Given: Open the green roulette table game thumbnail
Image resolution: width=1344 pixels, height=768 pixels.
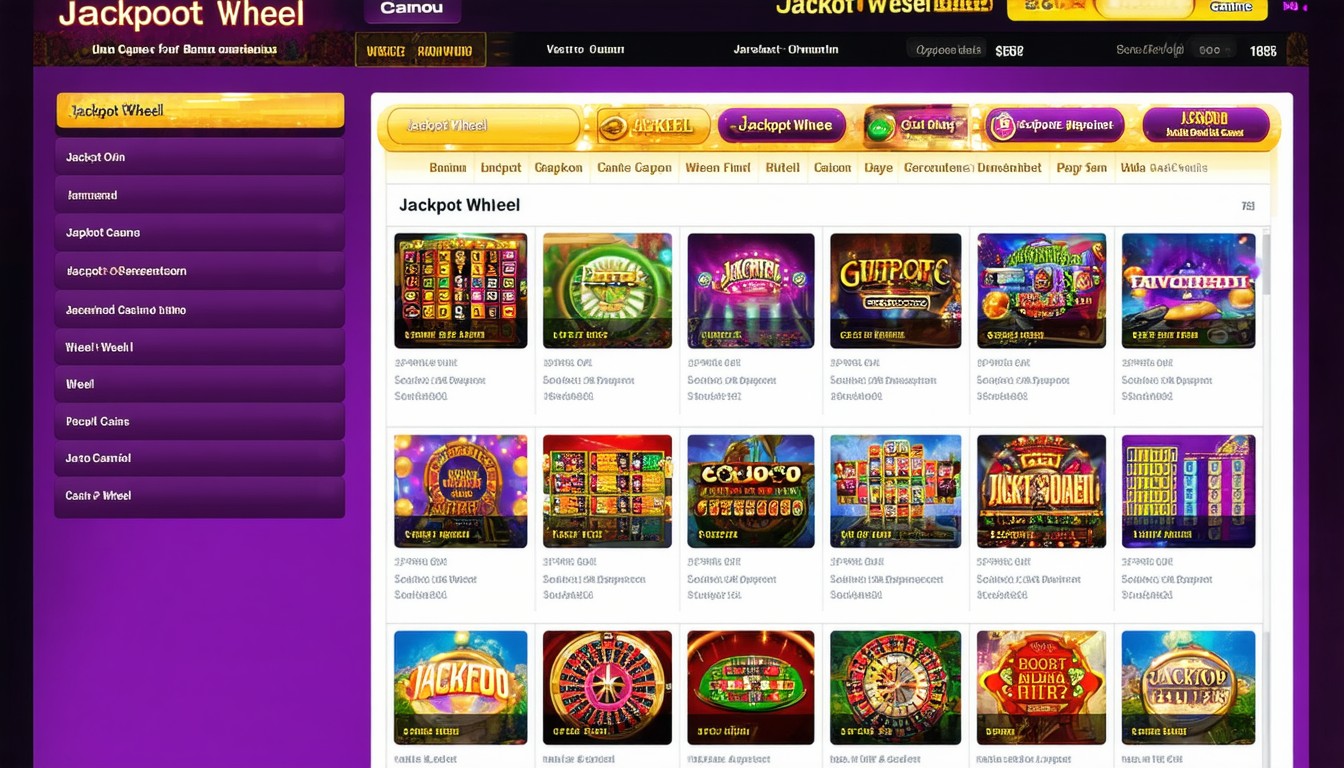Looking at the screenshot, I should [751, 687].
